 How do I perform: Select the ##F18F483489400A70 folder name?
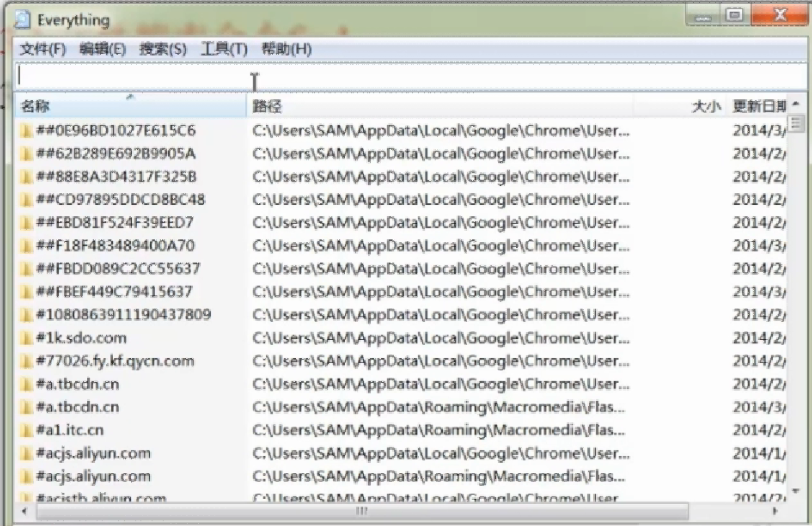point(115,245)
